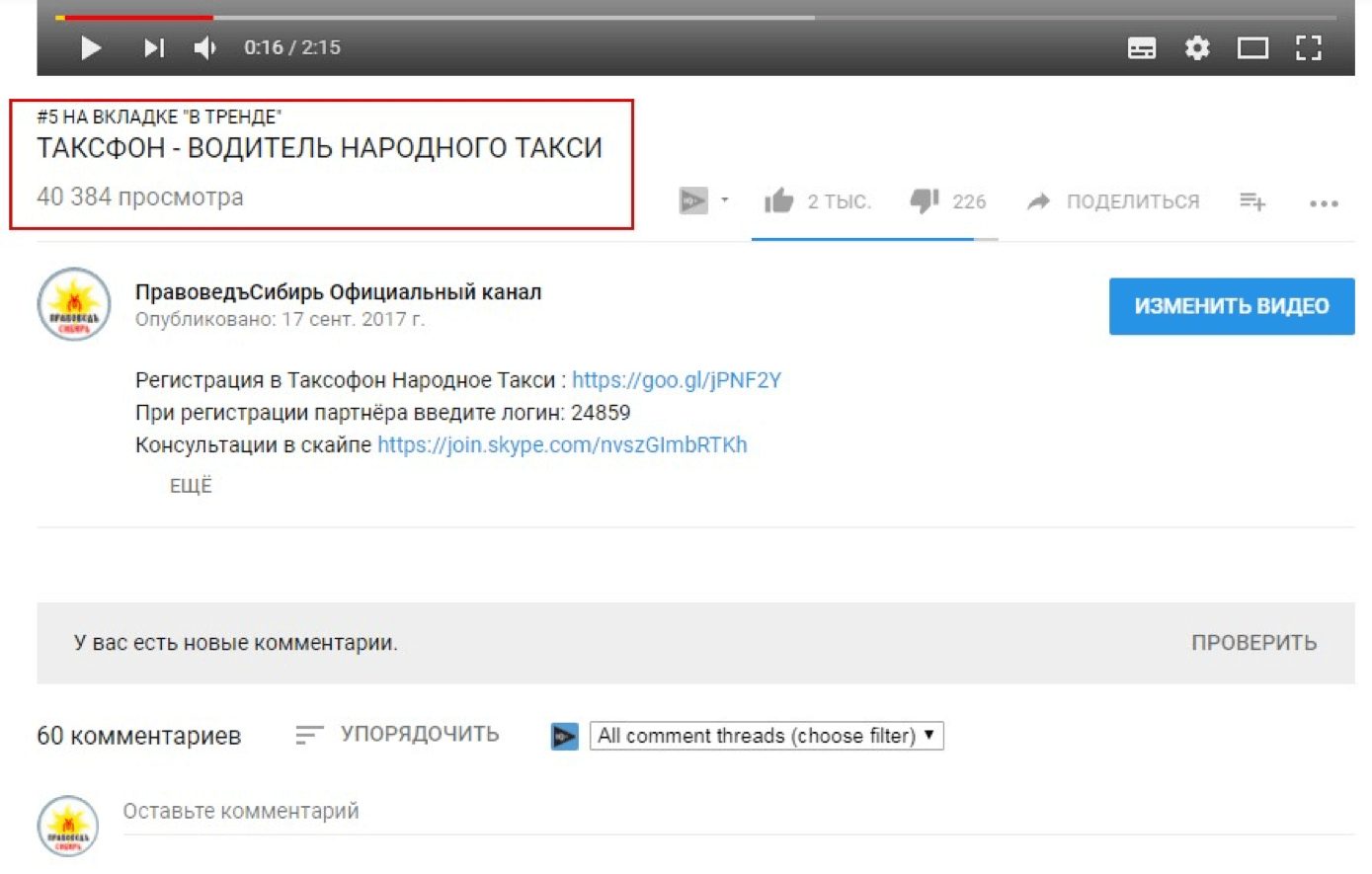Screen dimensions: 1372x874
Task: Add video to playlist icon
Action: (x=1252, y=201)
